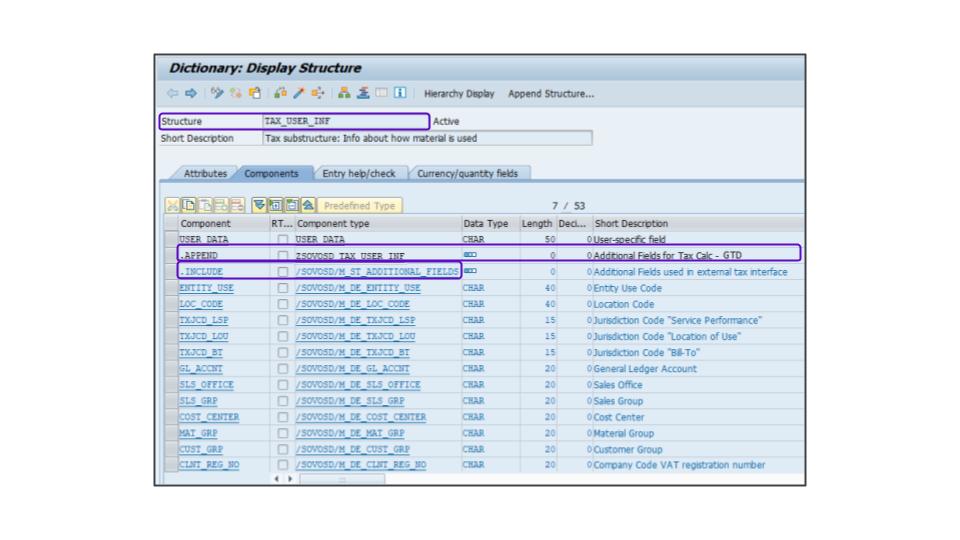Click the forward navigation arrow icon
The width and height of the screenshot is (960, 540).
point(189,94)
